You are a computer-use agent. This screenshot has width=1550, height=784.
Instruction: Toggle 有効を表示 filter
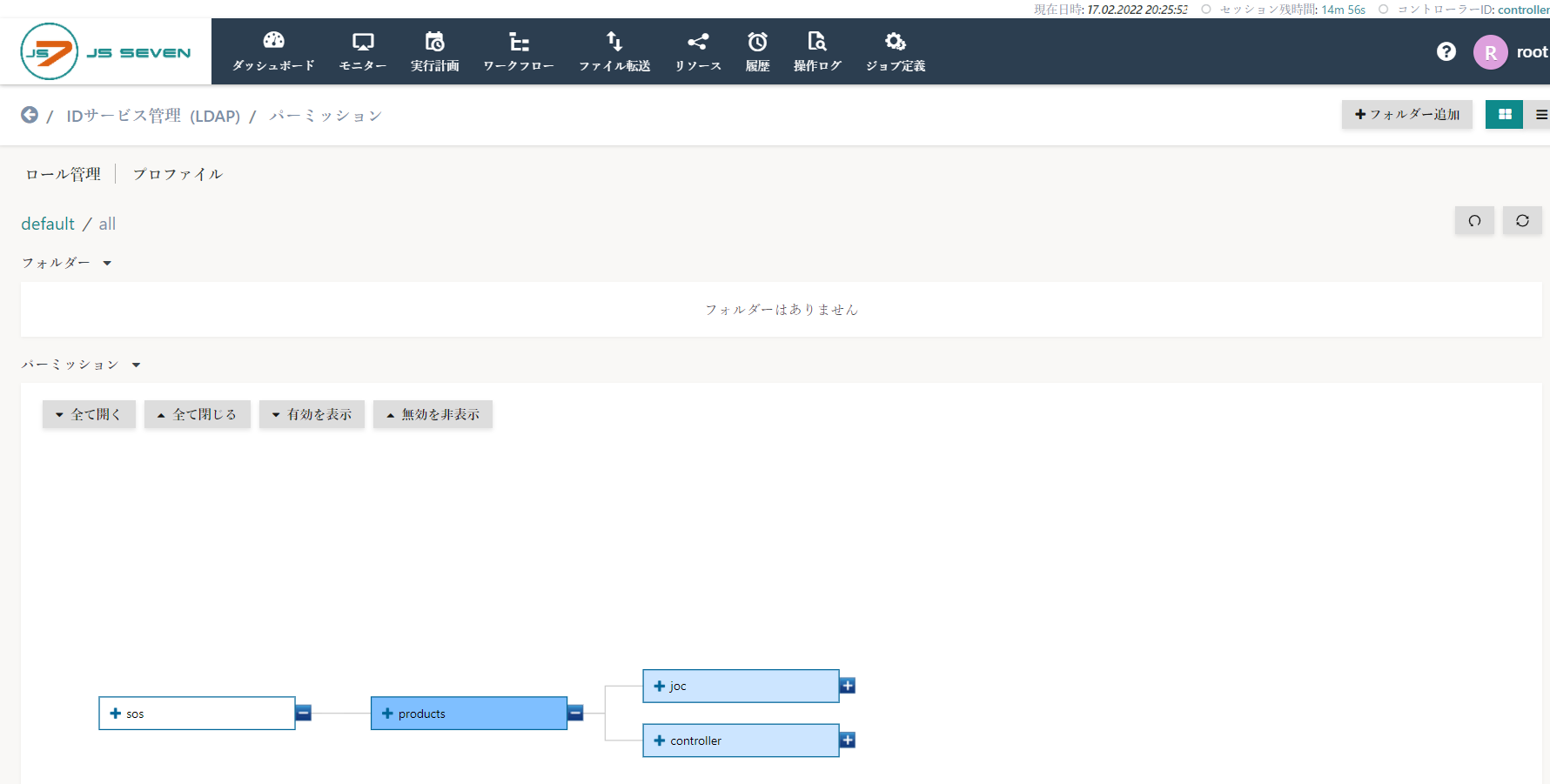coord(312,414)
